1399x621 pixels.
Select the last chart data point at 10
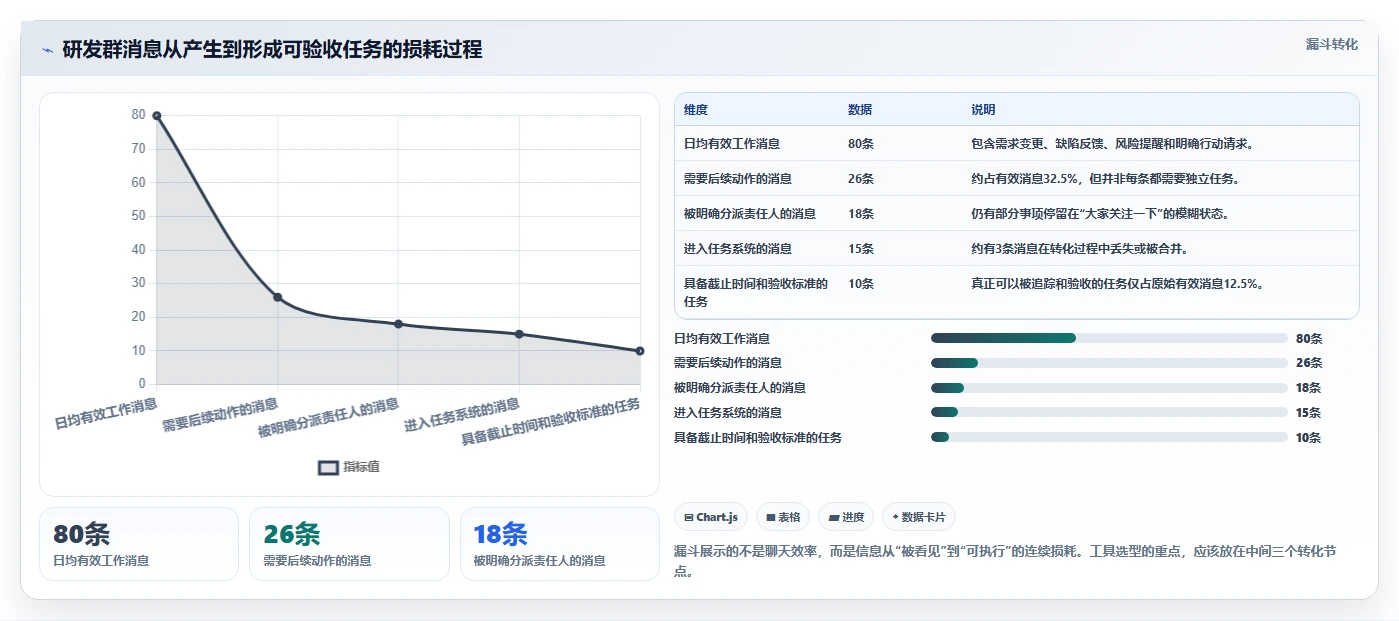639,351
